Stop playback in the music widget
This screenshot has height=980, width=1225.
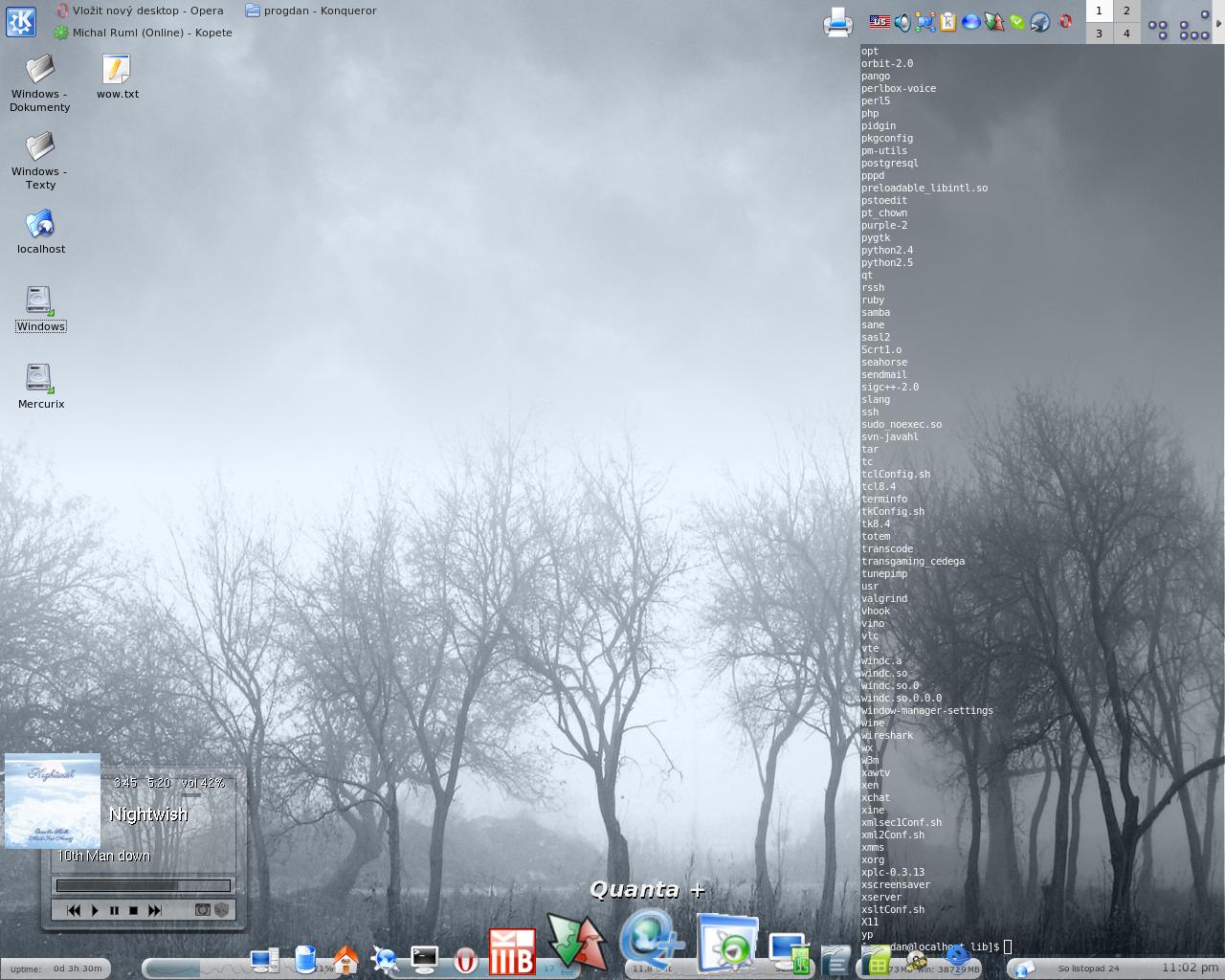(x=134, y=910)
